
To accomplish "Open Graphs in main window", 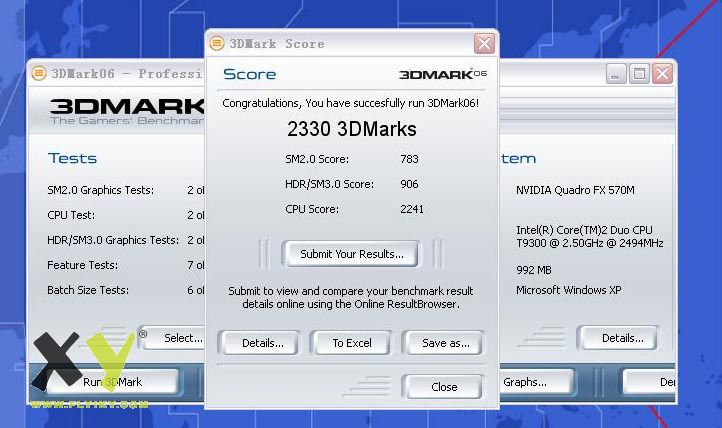I will pos(537,382).
